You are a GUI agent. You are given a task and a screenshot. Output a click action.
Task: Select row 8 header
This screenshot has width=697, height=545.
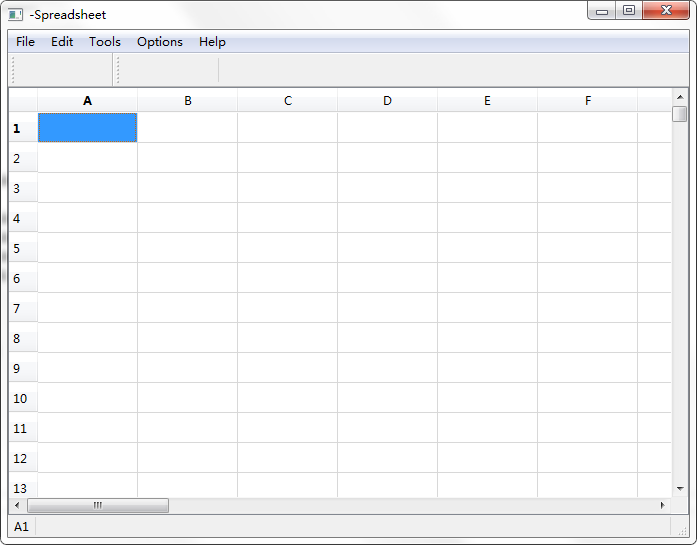point(23,338)
